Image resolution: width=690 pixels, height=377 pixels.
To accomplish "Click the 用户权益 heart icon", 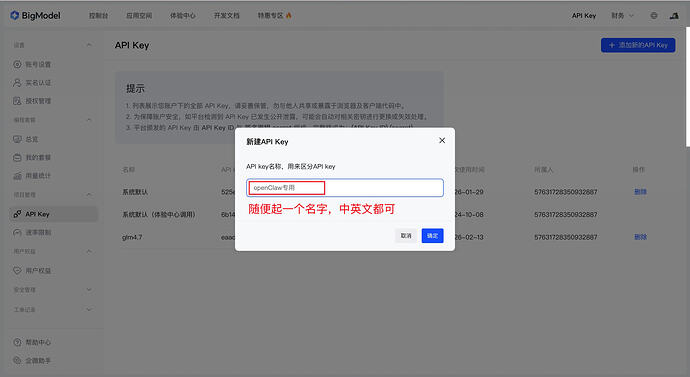I will pos(17,271).
